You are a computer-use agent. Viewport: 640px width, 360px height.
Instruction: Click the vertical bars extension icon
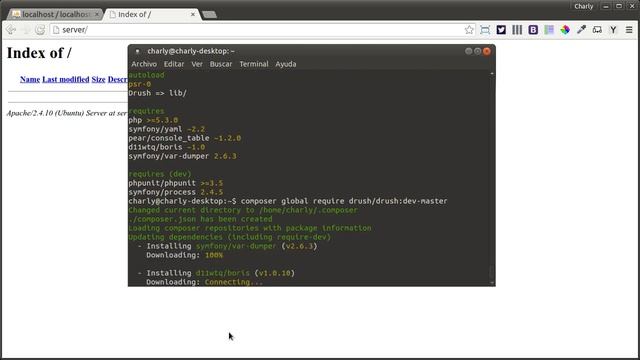tap(517, 30)
